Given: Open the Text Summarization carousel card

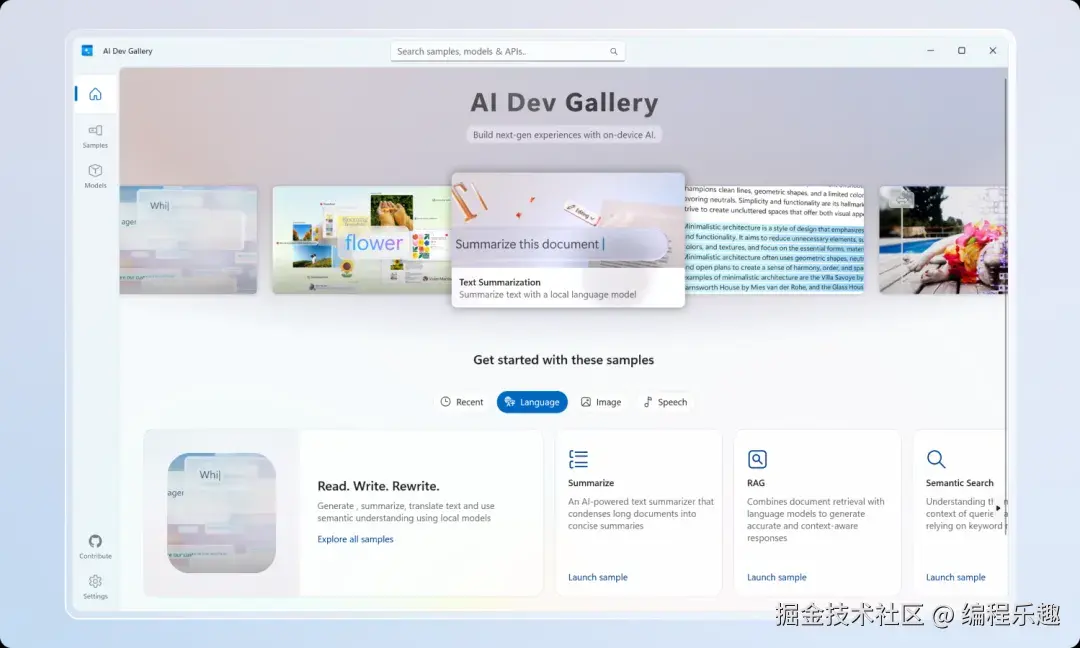Looking at the screenshot, I should tap(568, 240).
